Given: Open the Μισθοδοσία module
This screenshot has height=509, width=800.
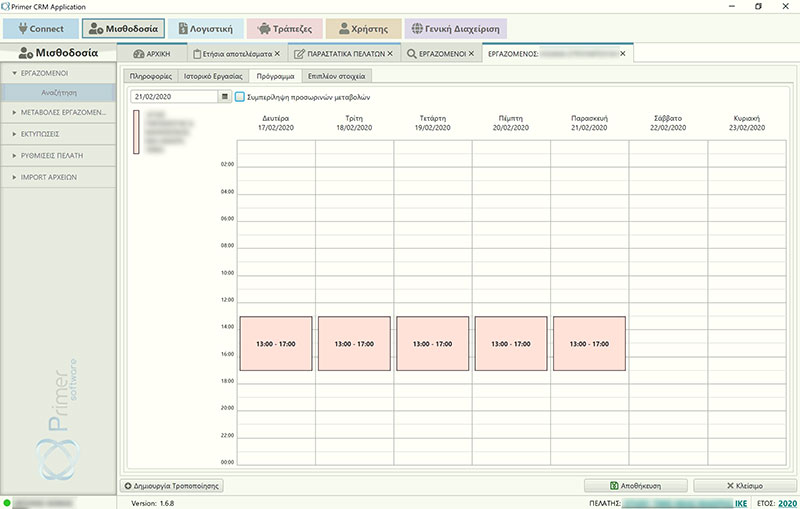Looking at the screenshot, I should pyautogui.click(x=123, y=29).
